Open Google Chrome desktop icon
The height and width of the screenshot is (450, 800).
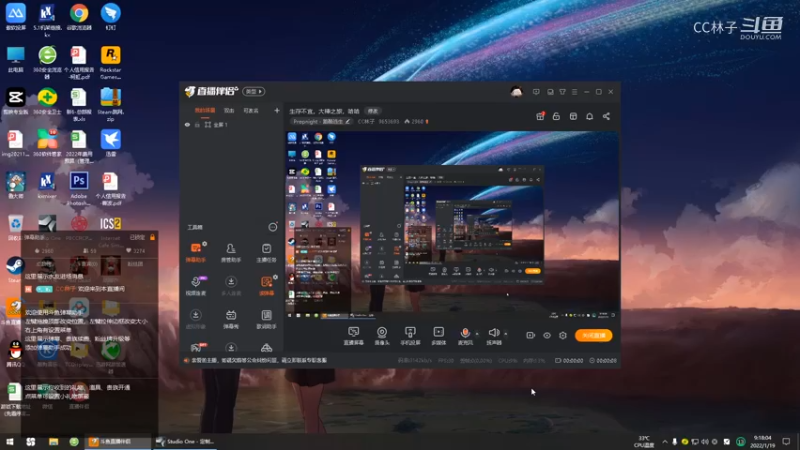tap(79, 17)
